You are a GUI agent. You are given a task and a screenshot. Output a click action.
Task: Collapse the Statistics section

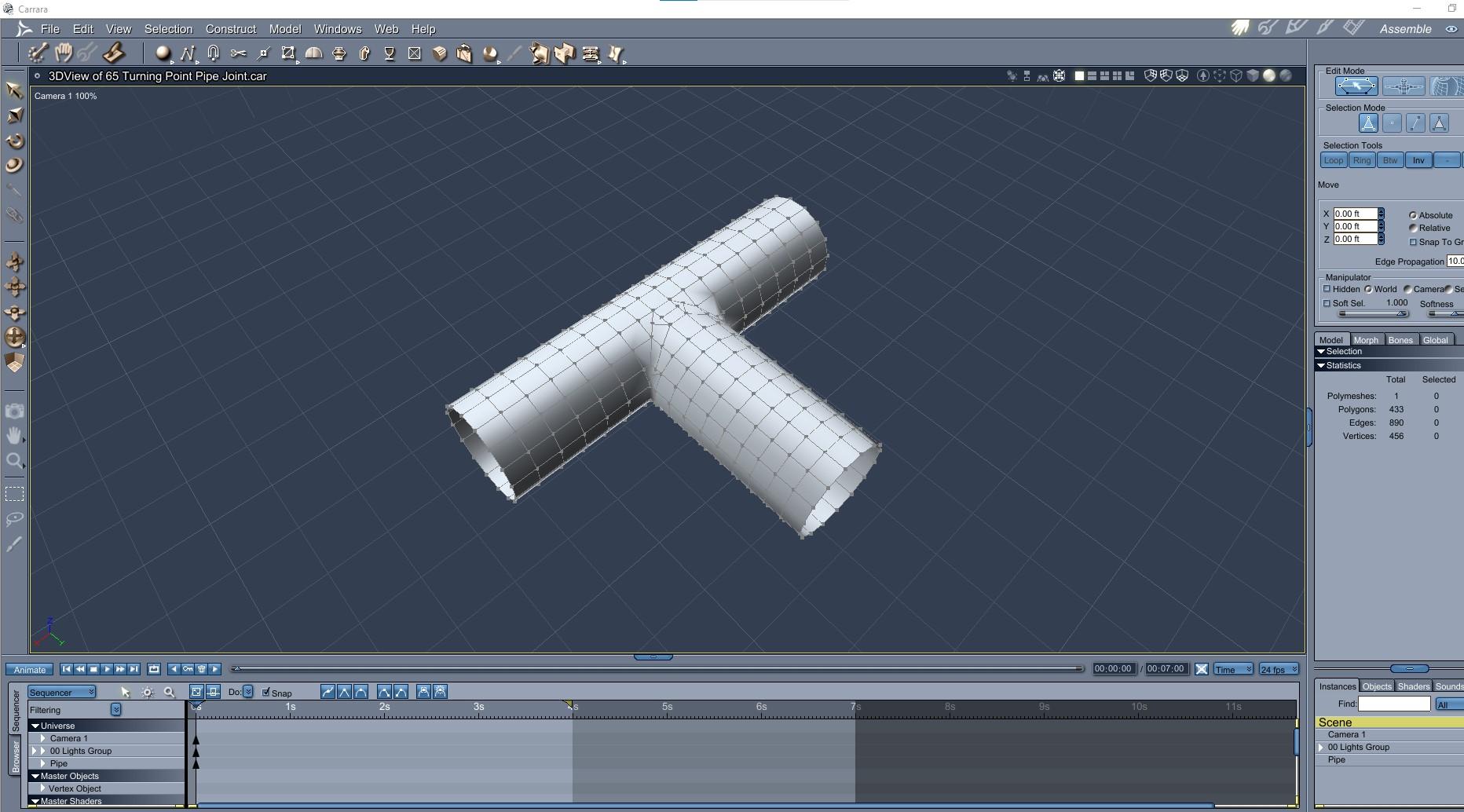click(1321, 365)
